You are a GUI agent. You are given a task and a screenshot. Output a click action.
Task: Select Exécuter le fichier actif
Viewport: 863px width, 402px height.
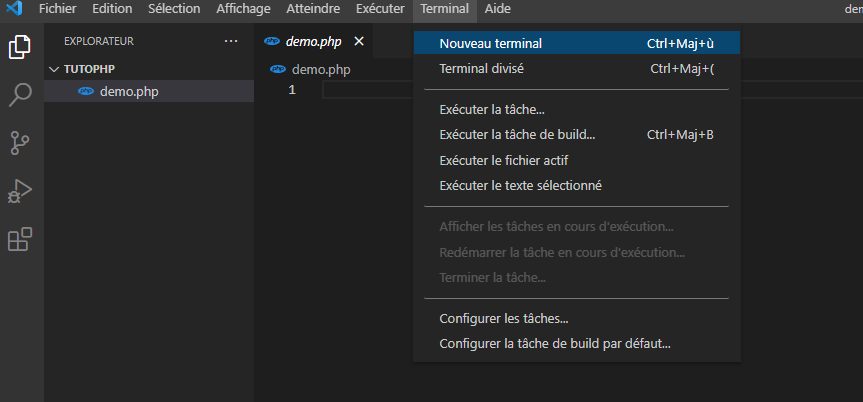pos(504,160)
